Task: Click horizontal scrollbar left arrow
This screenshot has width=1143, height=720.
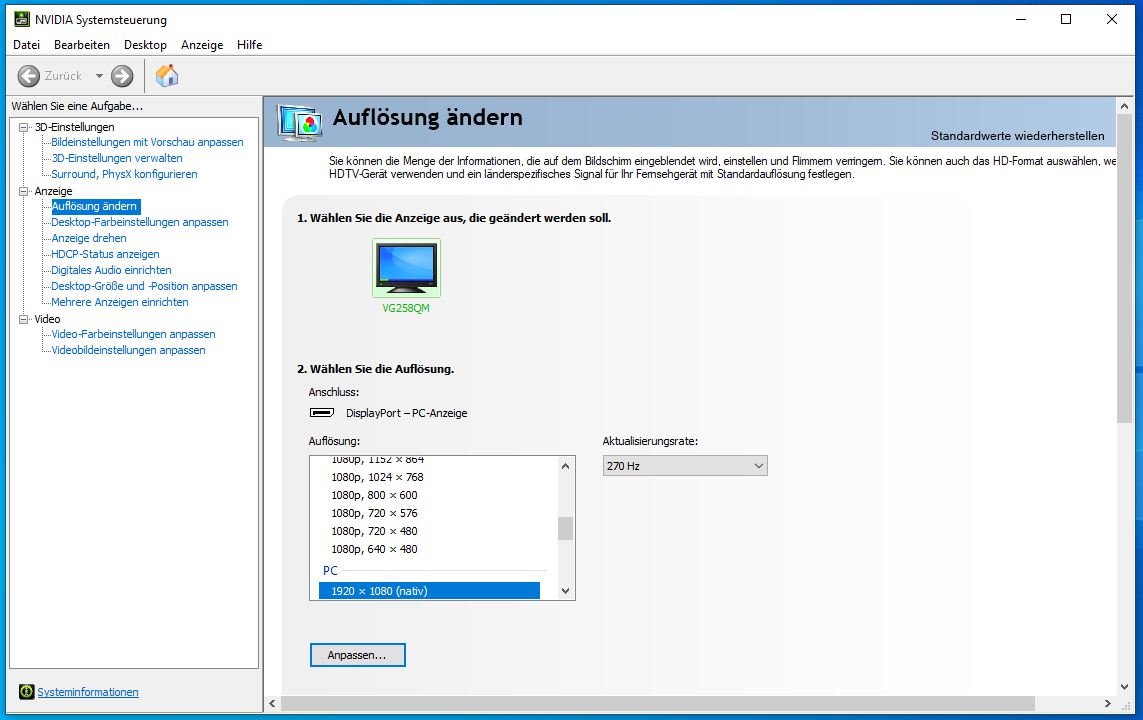Action: pyautogui.click(x=273, y=703)
